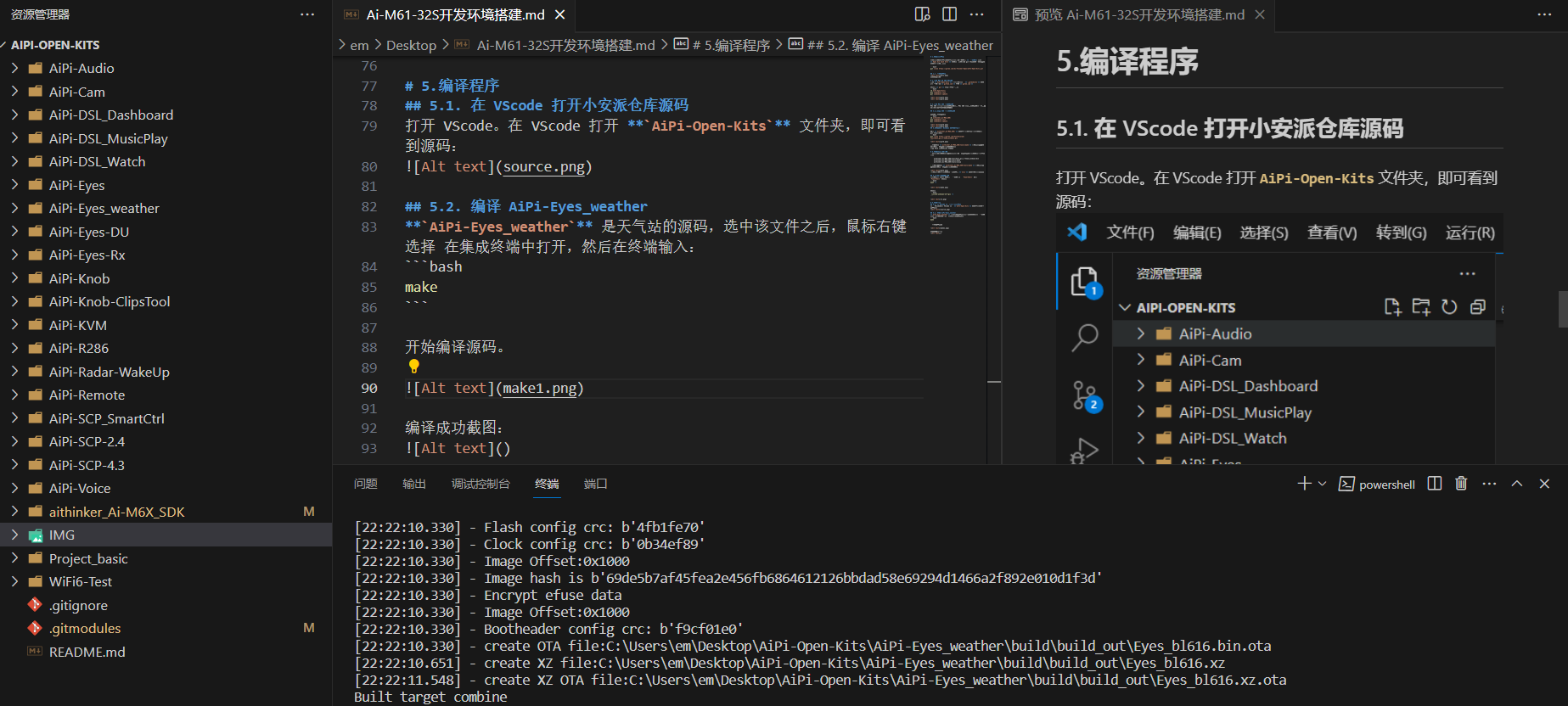The width and height of the screenshot is (1568, 706).
Task: Click the source.png link in editor
Action: [x=544, y=166]
